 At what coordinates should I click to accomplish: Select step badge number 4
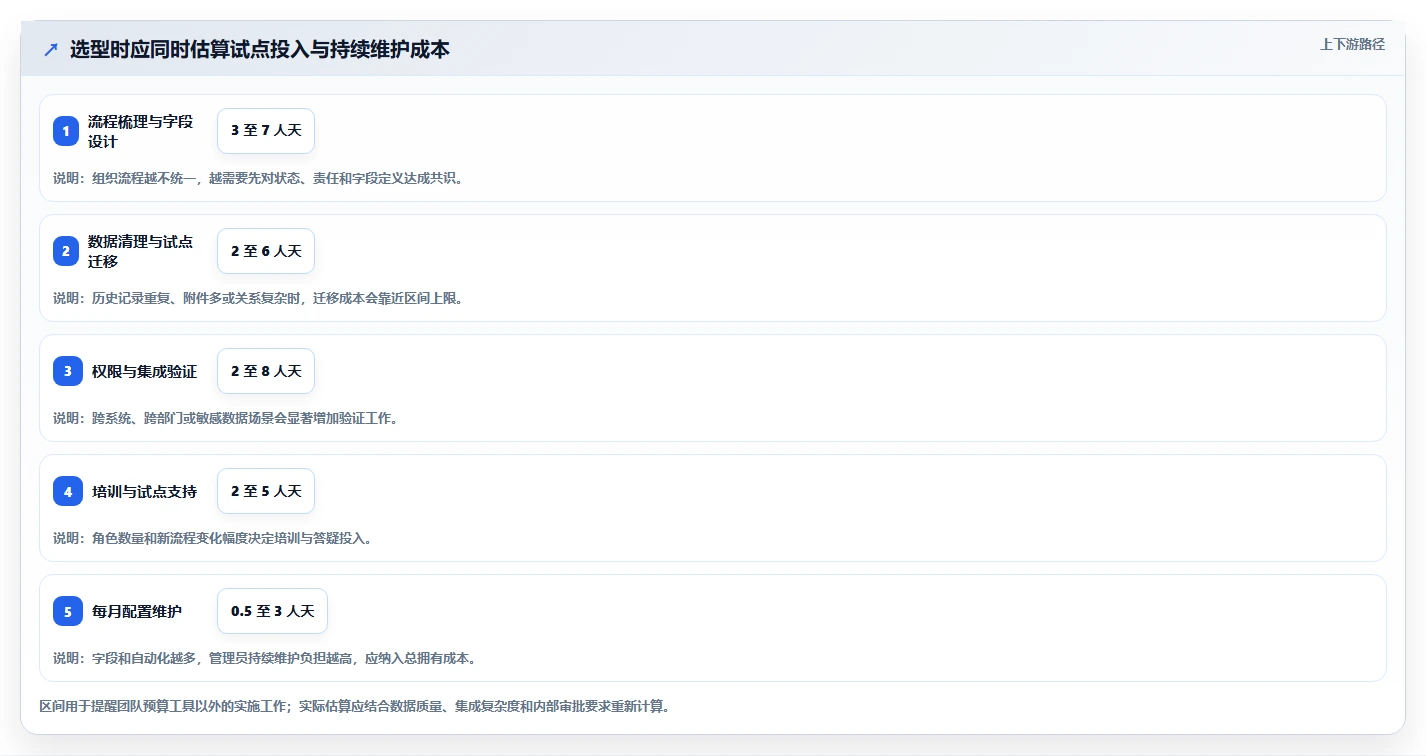click(x=68, y=491)
